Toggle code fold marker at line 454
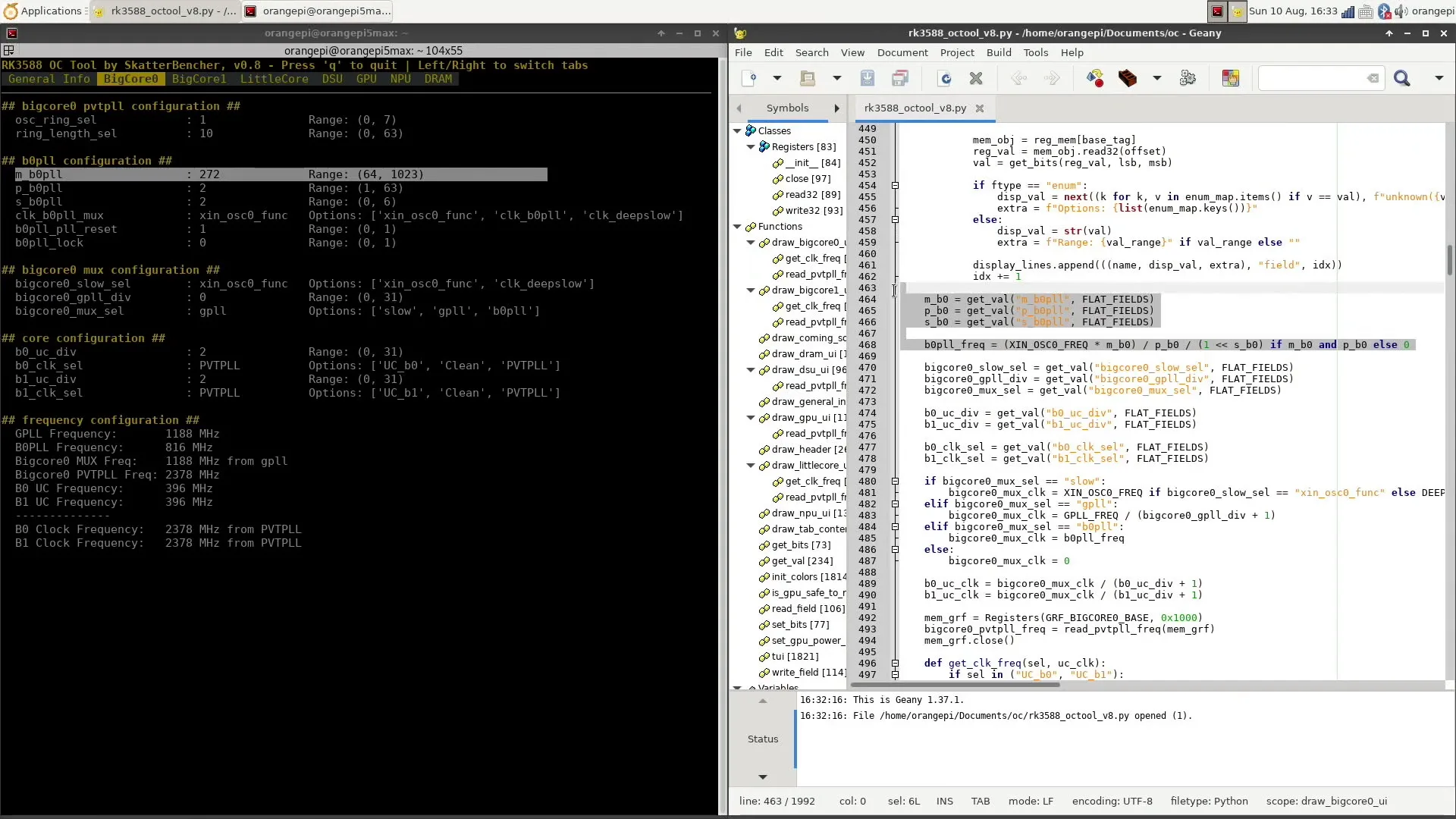1456x819 pixels. click(x=895, y=186)
